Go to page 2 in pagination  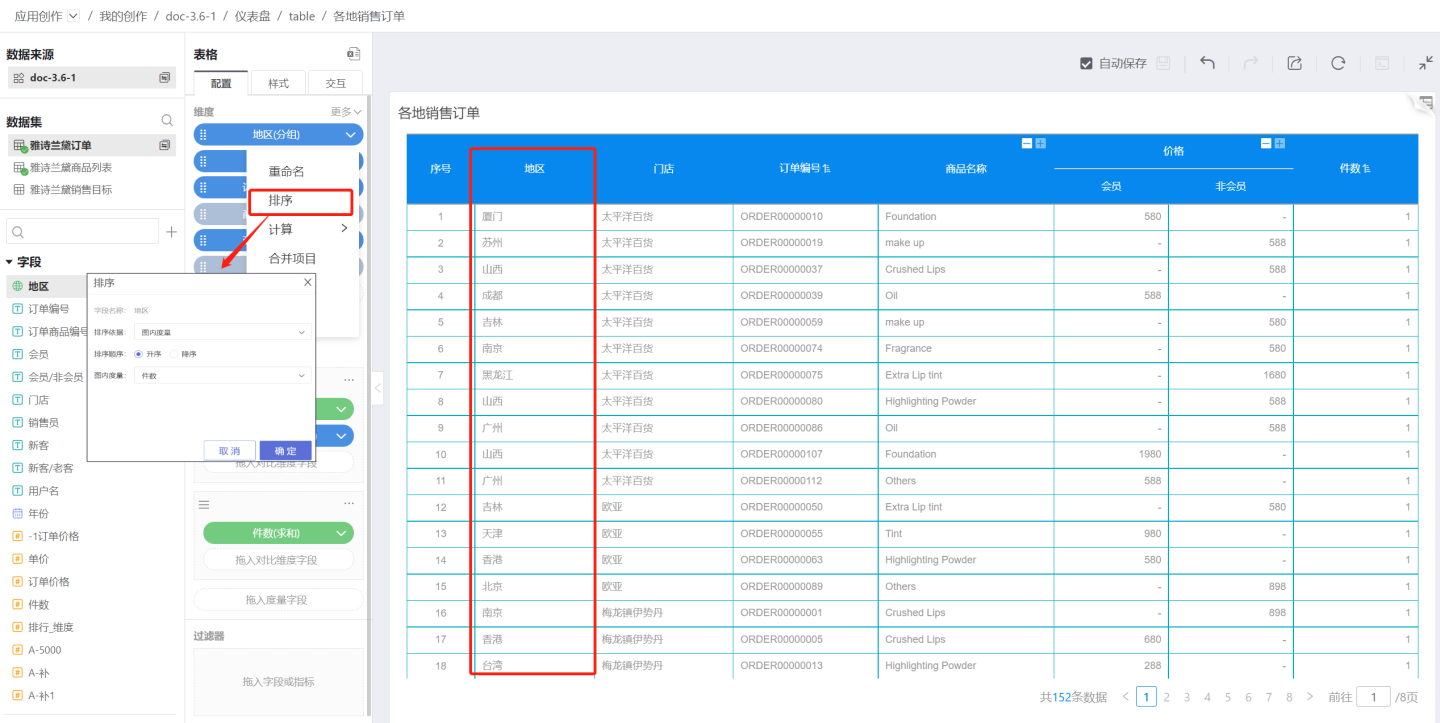1166,697
